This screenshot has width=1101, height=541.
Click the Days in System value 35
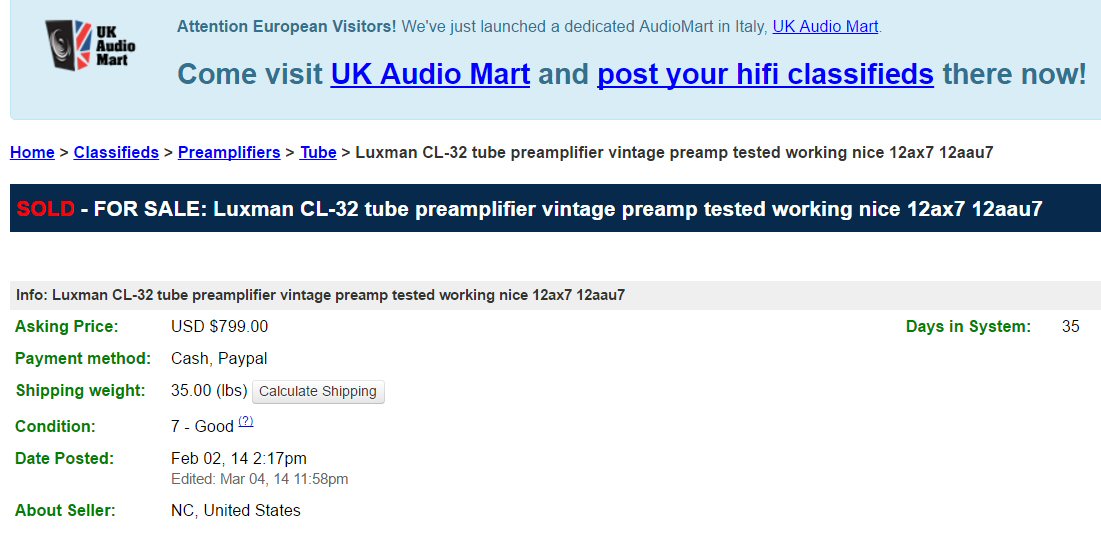tap(1070, 327)
